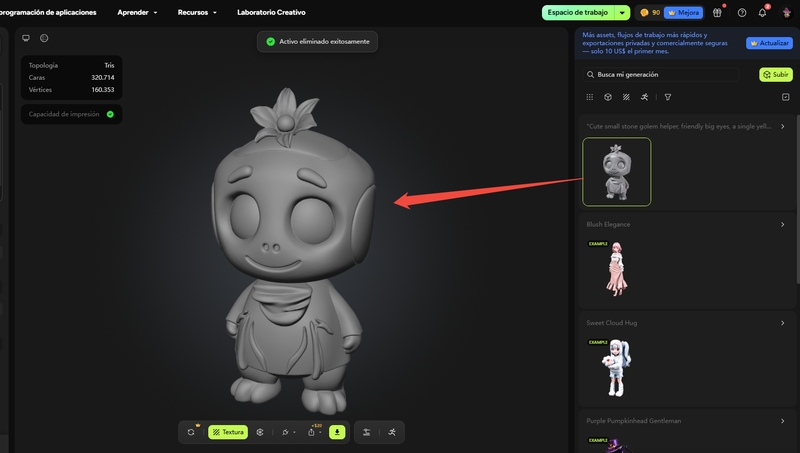Click the Vértices 160.353 value

click(x=103, y=90)
